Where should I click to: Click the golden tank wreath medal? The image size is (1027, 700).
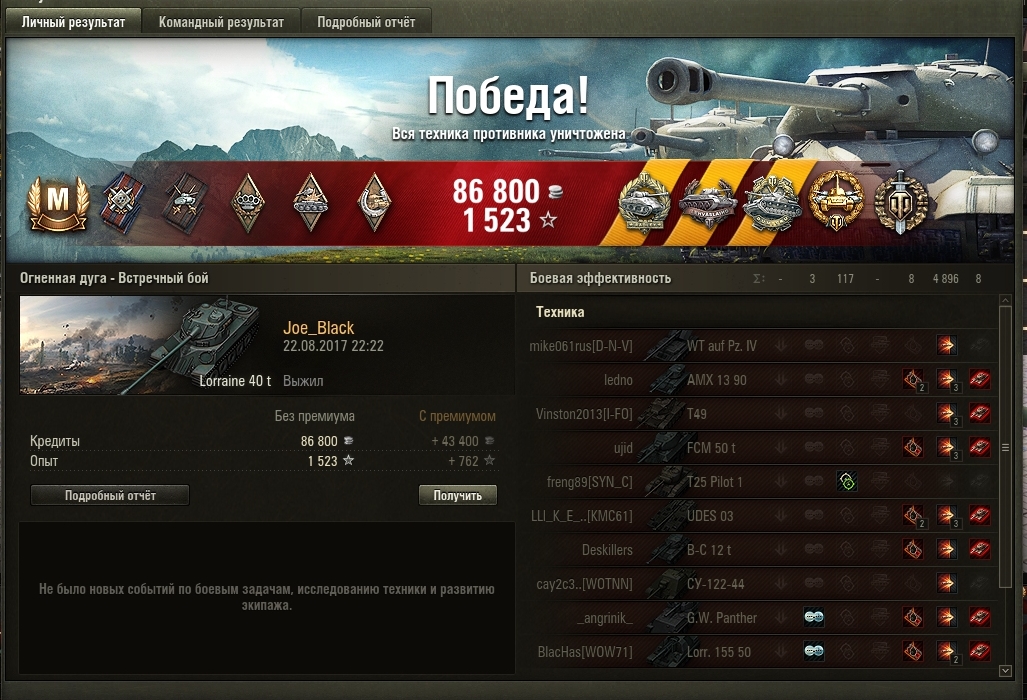coord(836,202)
